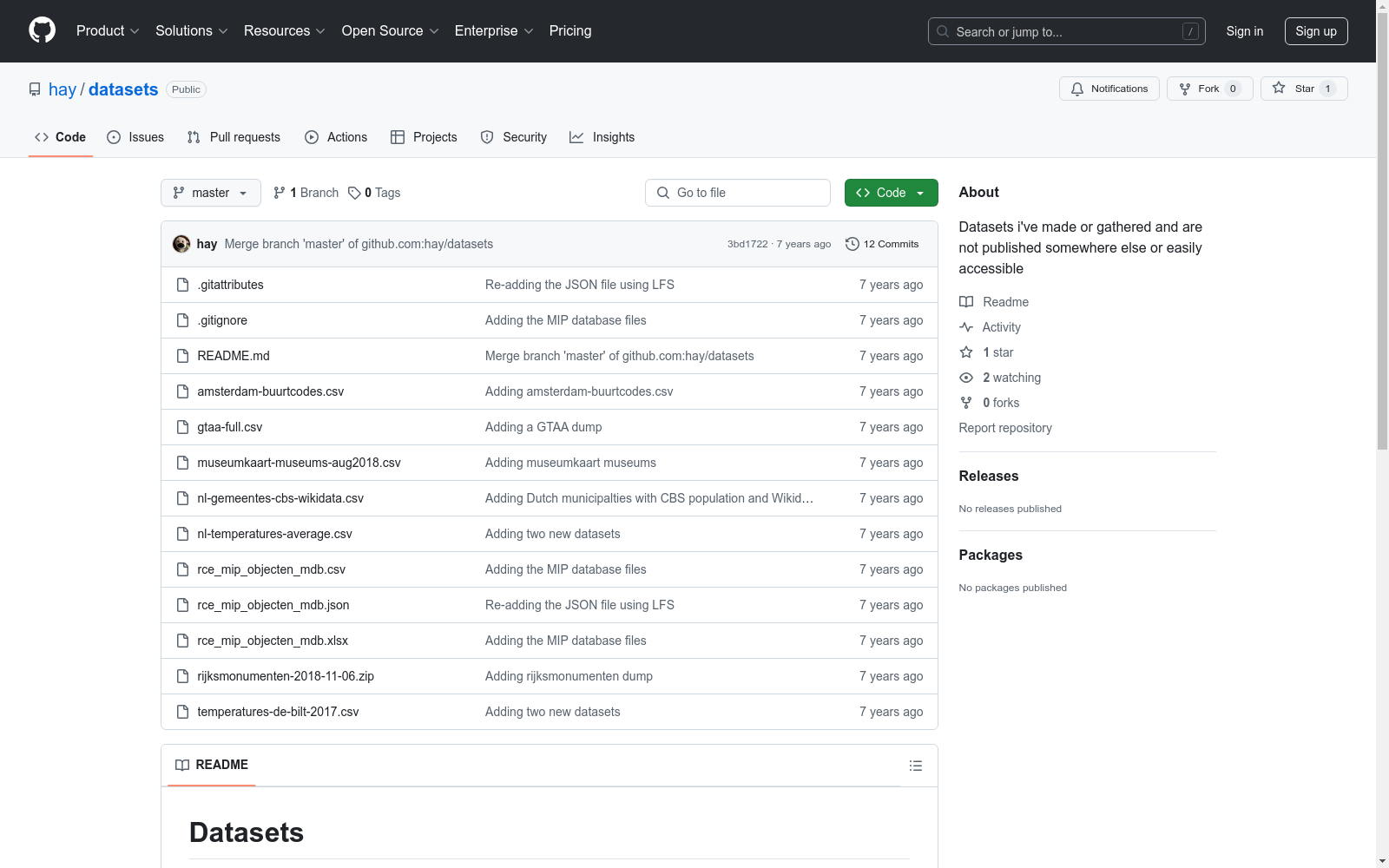Open museumkaart-museums-aug2018.csv file

pos(300,463)
